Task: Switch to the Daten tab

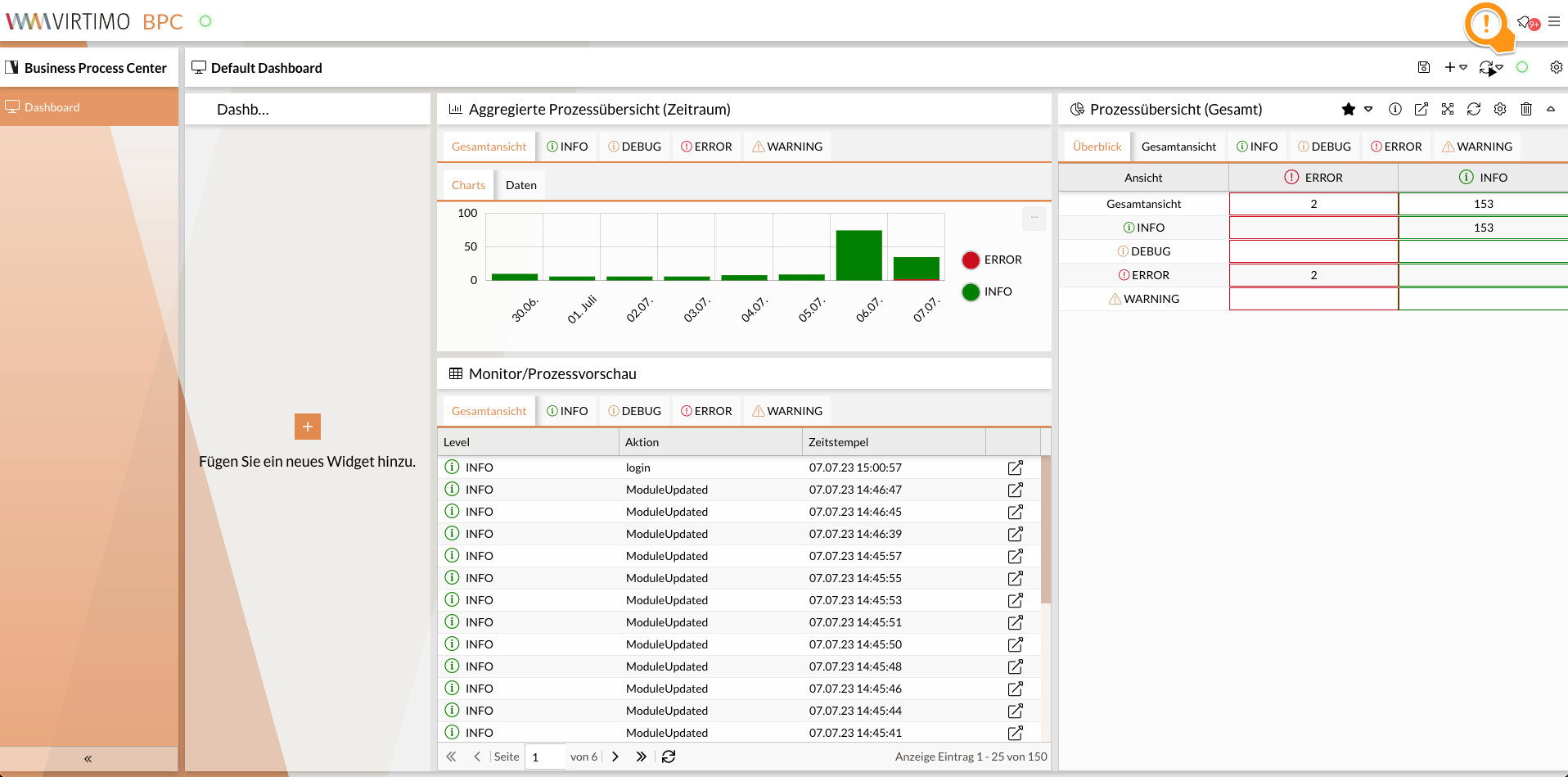Action: 520,185
